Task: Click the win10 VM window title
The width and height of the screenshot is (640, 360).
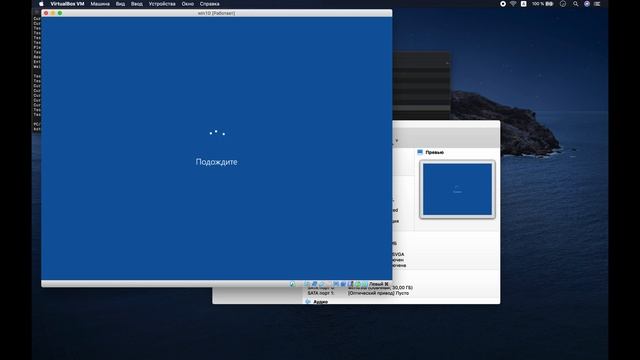Action: 216,13
